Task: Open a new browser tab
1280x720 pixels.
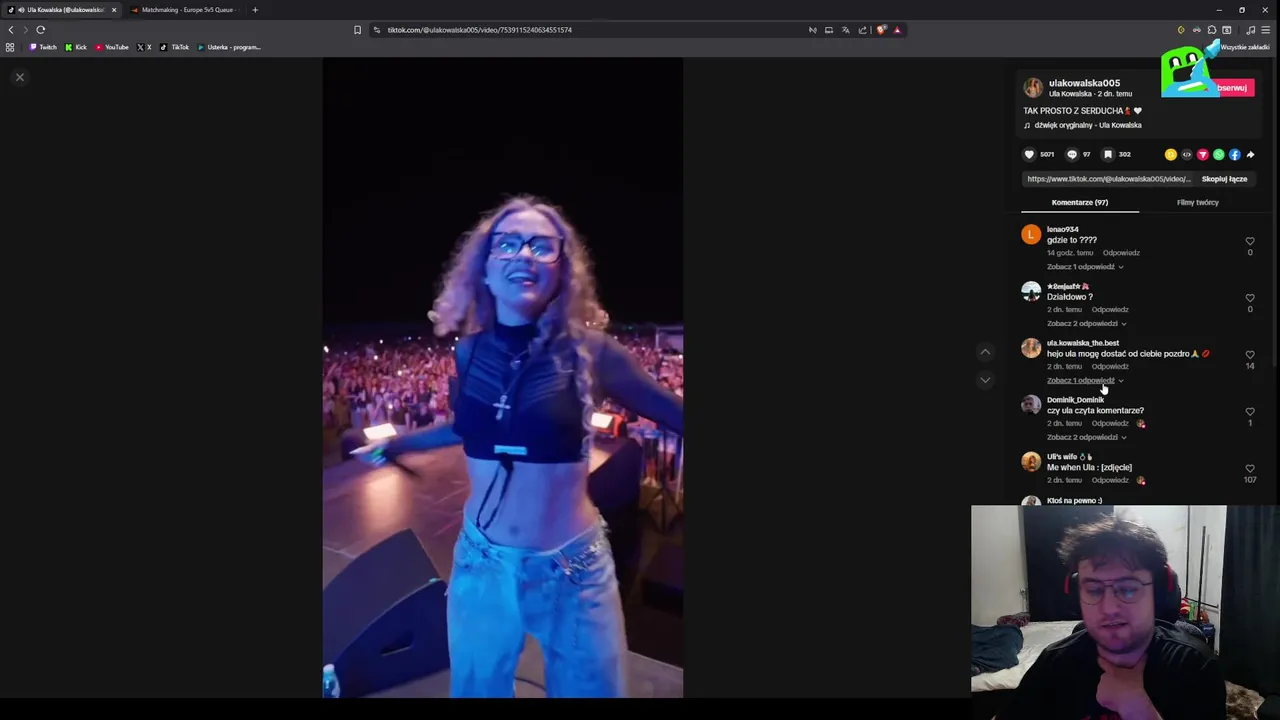Action: pyautogui.click(x=255, y=10)
